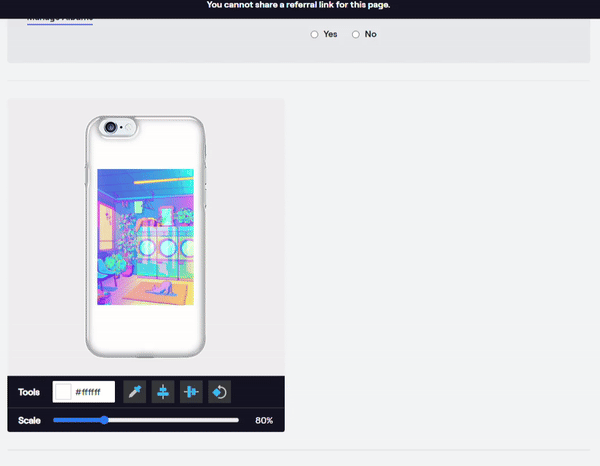This screenshot has width=600, height=466.
Task: Click the white color swatch in Tools
Action: [x=63, y=392]
